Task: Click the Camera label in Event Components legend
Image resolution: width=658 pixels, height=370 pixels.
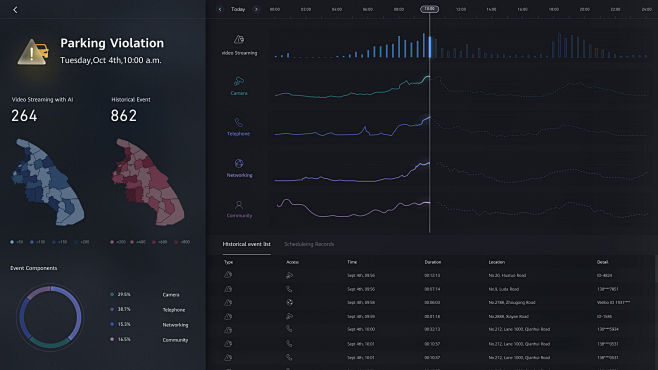Action: point(171,295)
